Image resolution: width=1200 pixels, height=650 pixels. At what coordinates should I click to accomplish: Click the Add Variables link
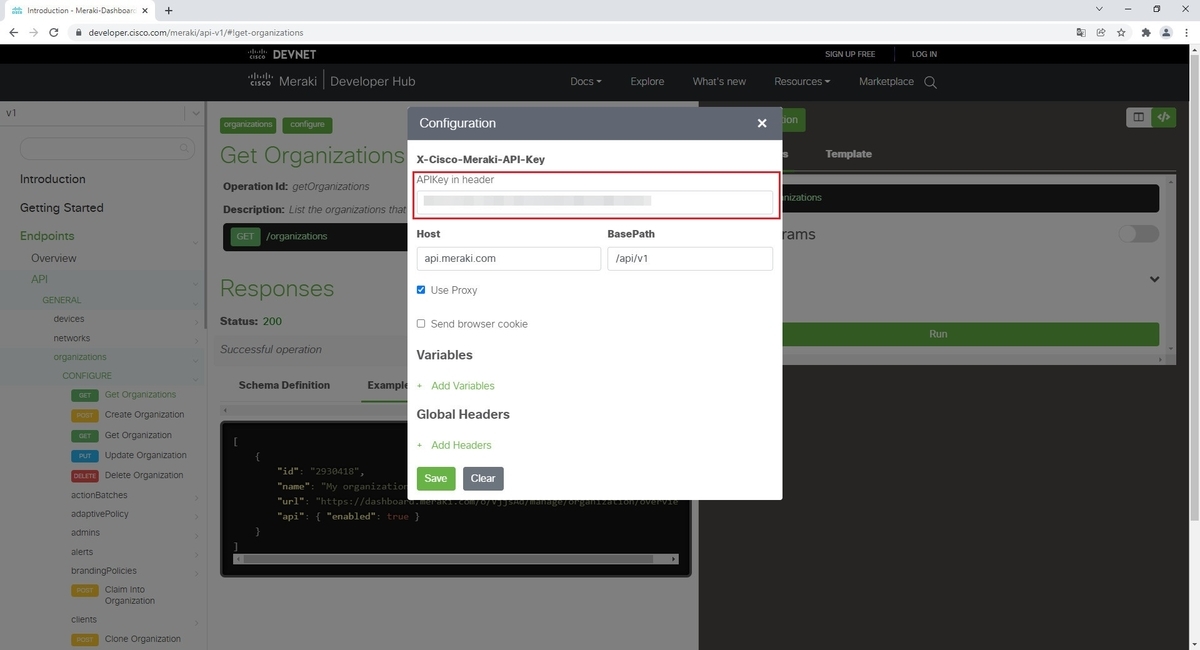coord(461,385)
